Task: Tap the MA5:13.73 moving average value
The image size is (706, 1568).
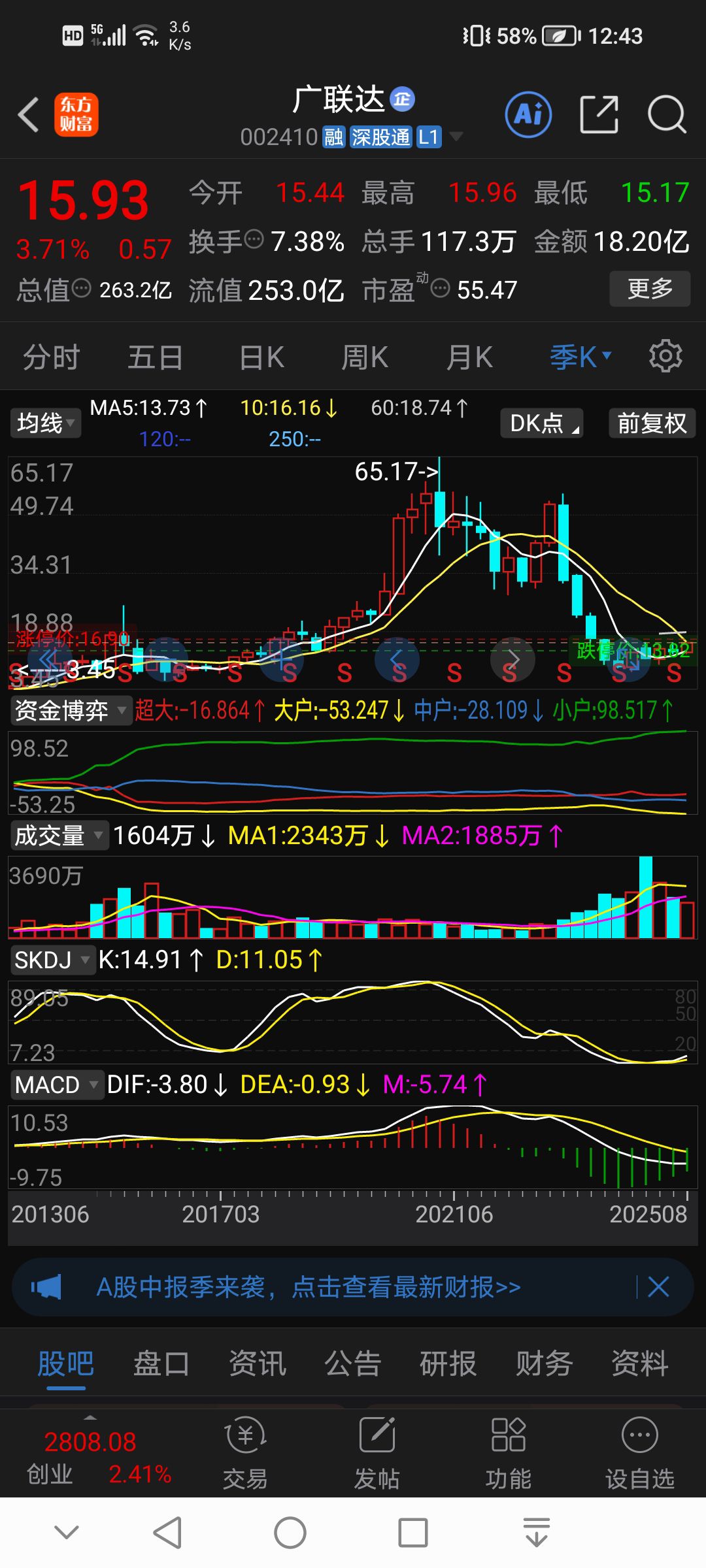Action: 148,408
